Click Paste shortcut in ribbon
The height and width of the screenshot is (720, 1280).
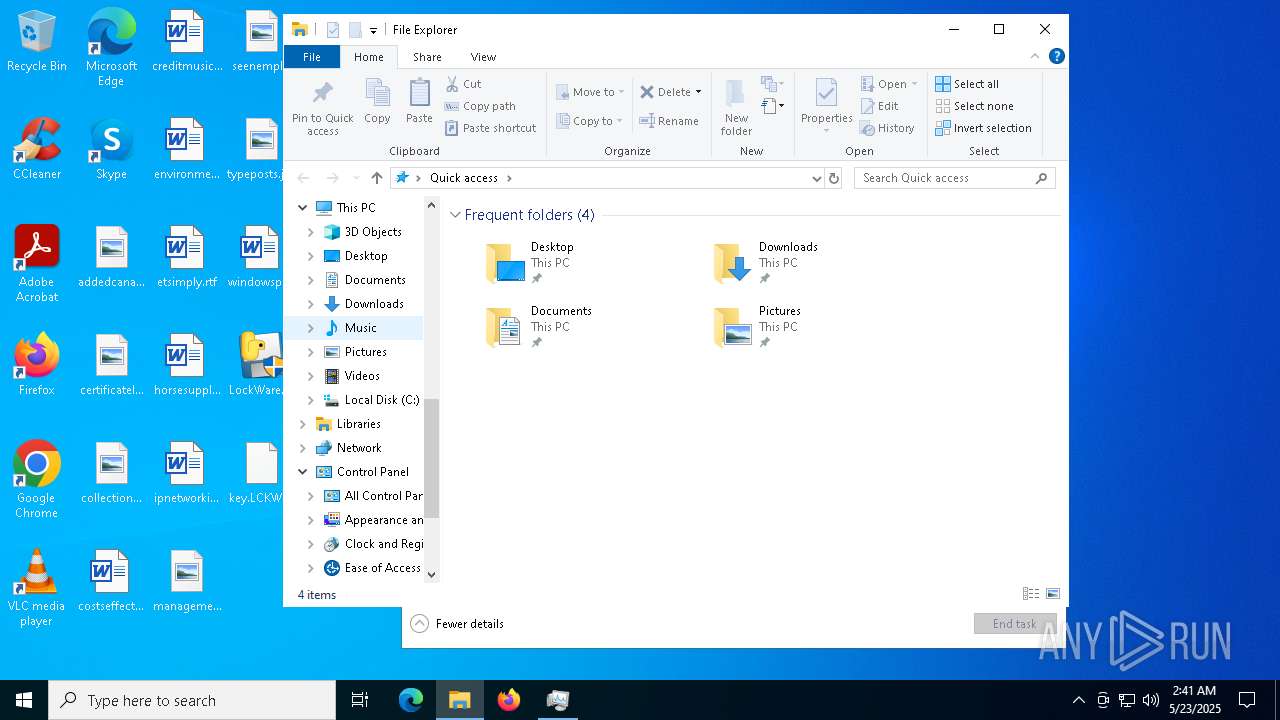coord(490,128)
